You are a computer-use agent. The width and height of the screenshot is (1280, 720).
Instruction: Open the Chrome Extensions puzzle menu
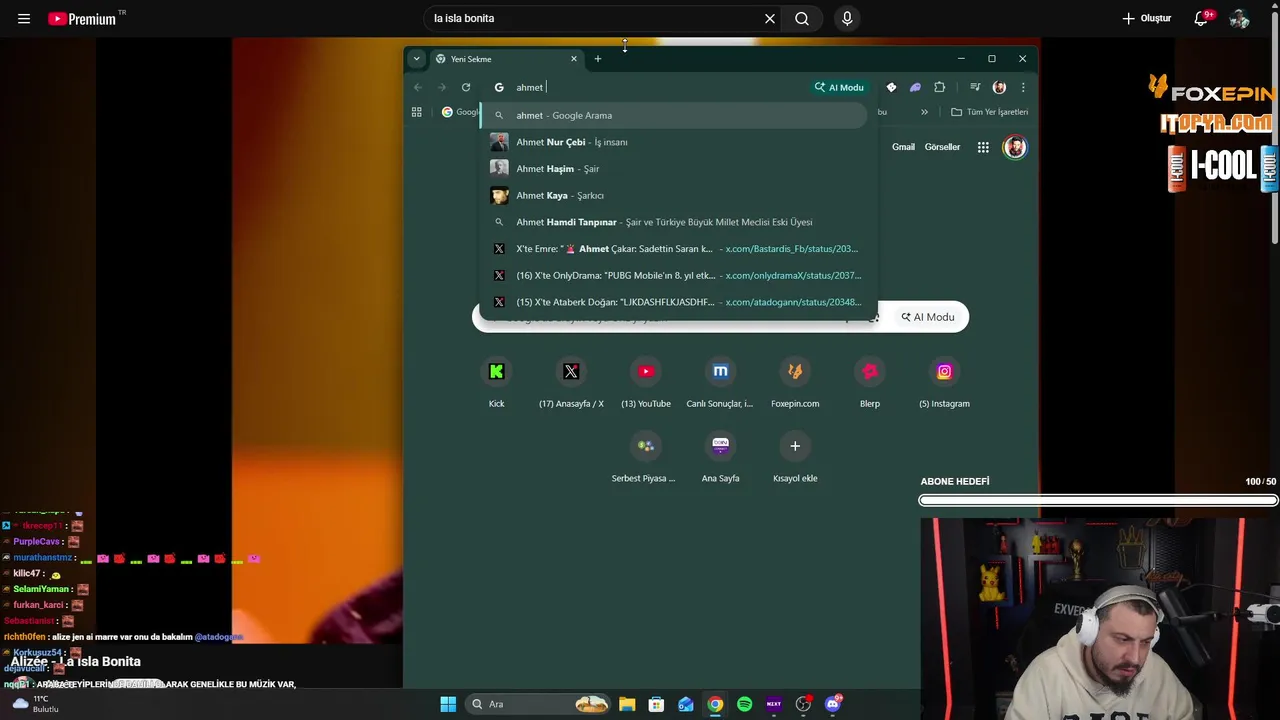[939, 87]
